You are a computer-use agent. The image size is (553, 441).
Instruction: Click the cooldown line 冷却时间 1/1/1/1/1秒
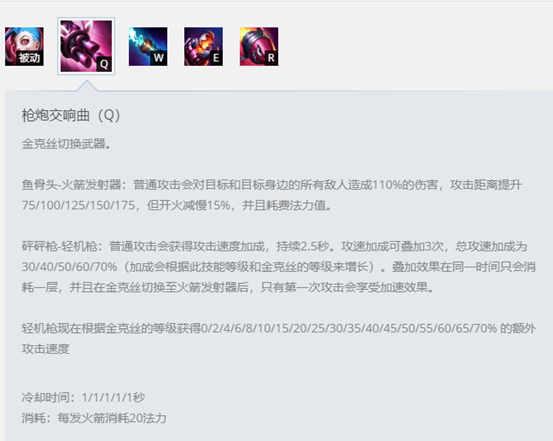click(83, 398)
